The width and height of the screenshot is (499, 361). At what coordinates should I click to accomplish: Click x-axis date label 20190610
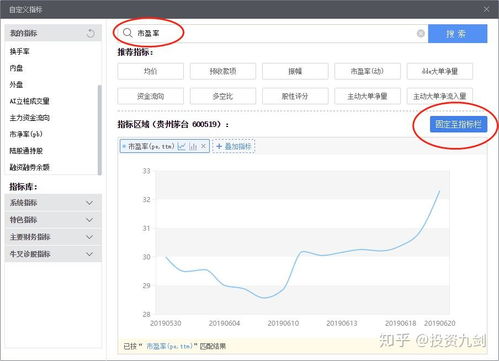click(x=283, y=323)
